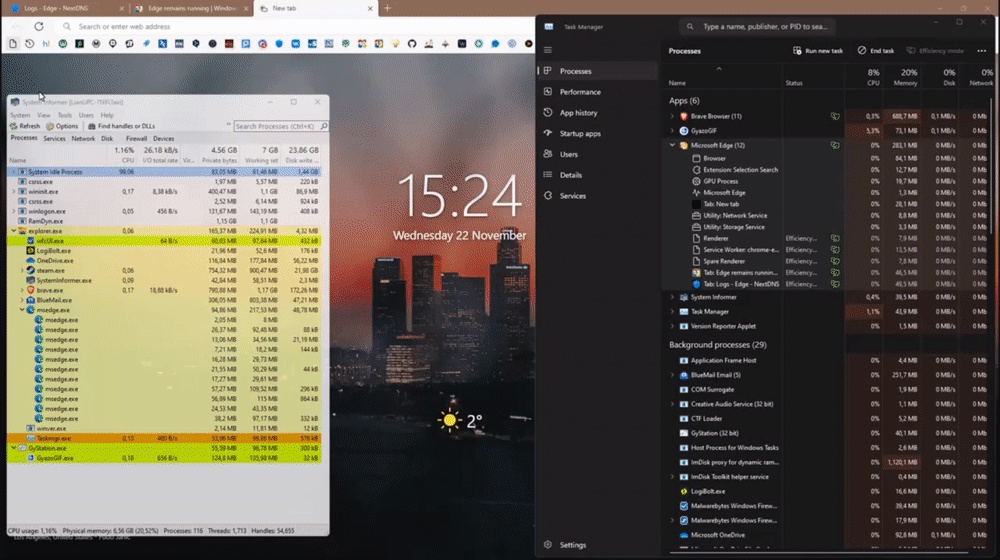1000x560 pixels.
Task: Open the Tools menu in System Informer
Action: pos(64,115)
